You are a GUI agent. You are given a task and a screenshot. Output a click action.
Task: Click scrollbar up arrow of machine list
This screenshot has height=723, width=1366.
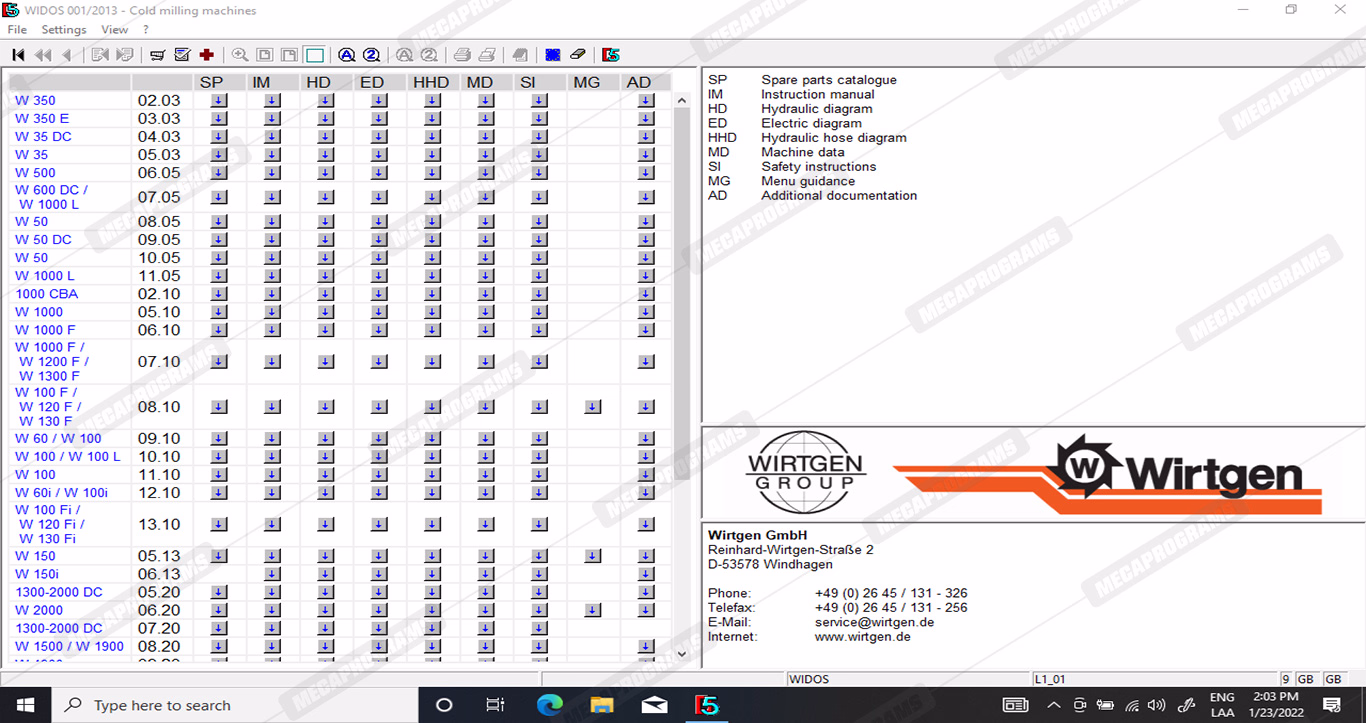click(x=682, y=100)
